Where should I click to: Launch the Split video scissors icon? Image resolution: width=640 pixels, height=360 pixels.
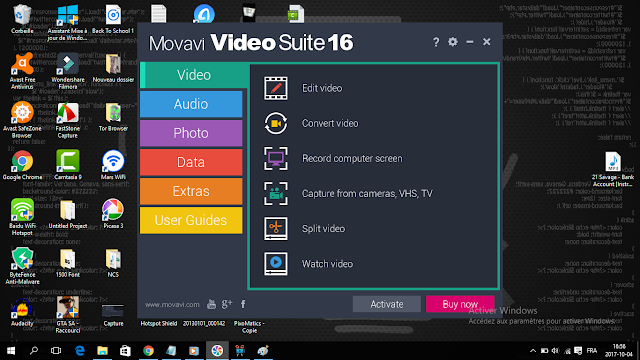tap(276, 229)
